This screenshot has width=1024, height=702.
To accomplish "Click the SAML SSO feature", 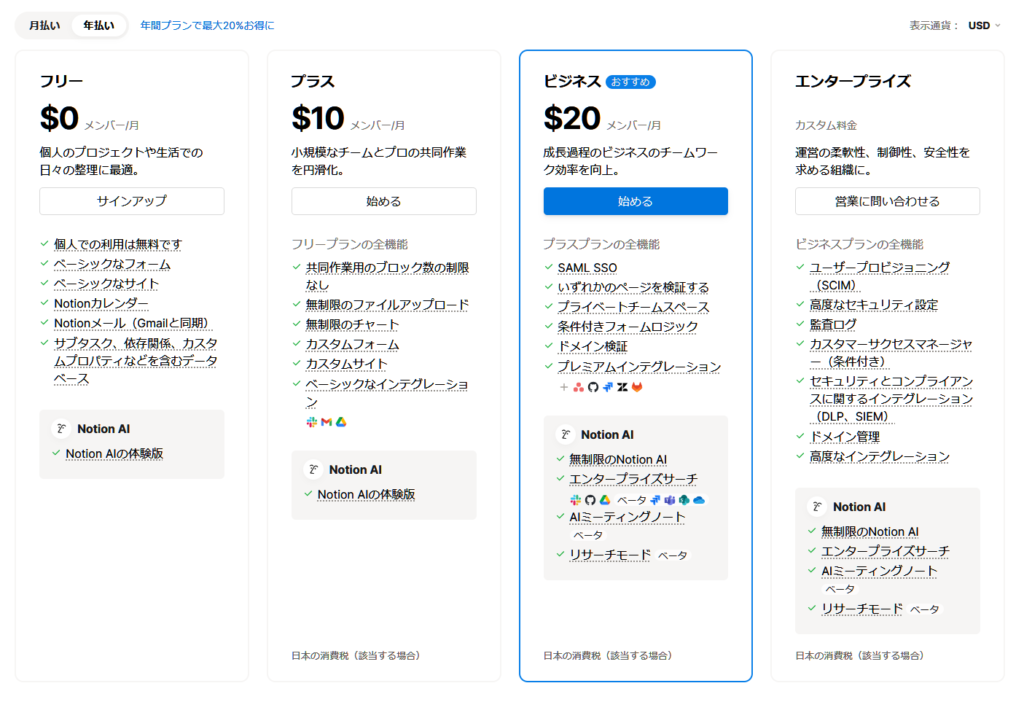I will tap(587, 268).
